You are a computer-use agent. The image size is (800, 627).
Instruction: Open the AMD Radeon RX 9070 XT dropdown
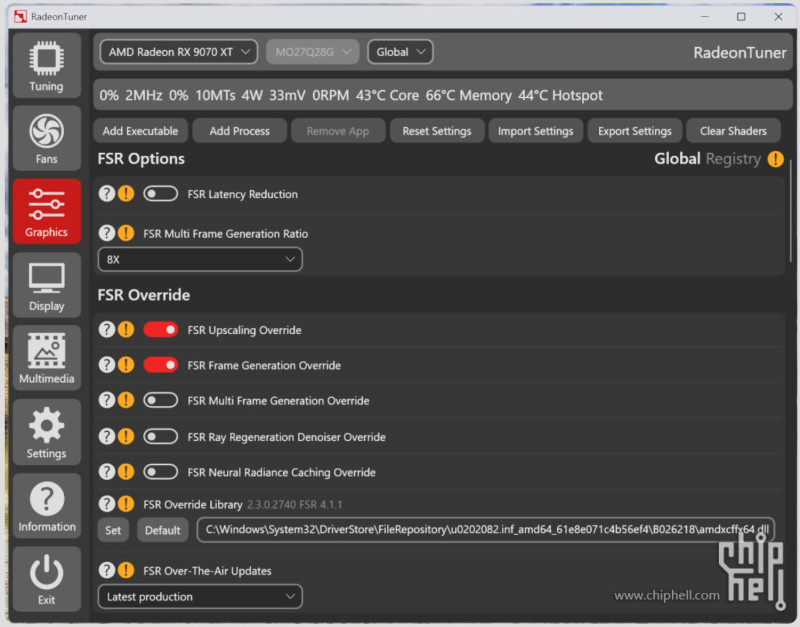point(179,52)
